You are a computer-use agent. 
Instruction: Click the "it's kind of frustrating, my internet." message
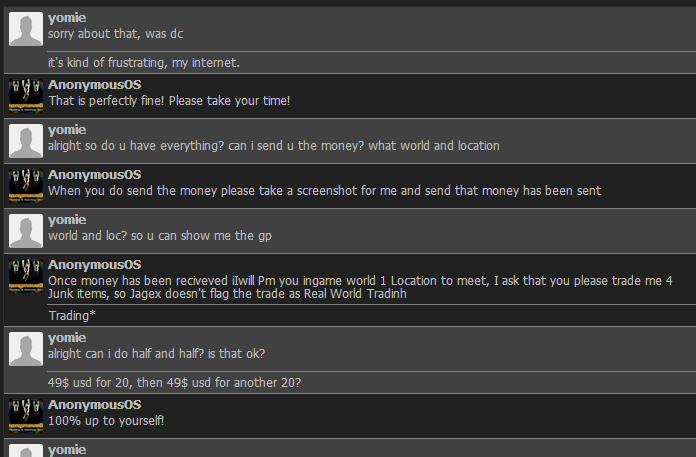click(144, 63)
